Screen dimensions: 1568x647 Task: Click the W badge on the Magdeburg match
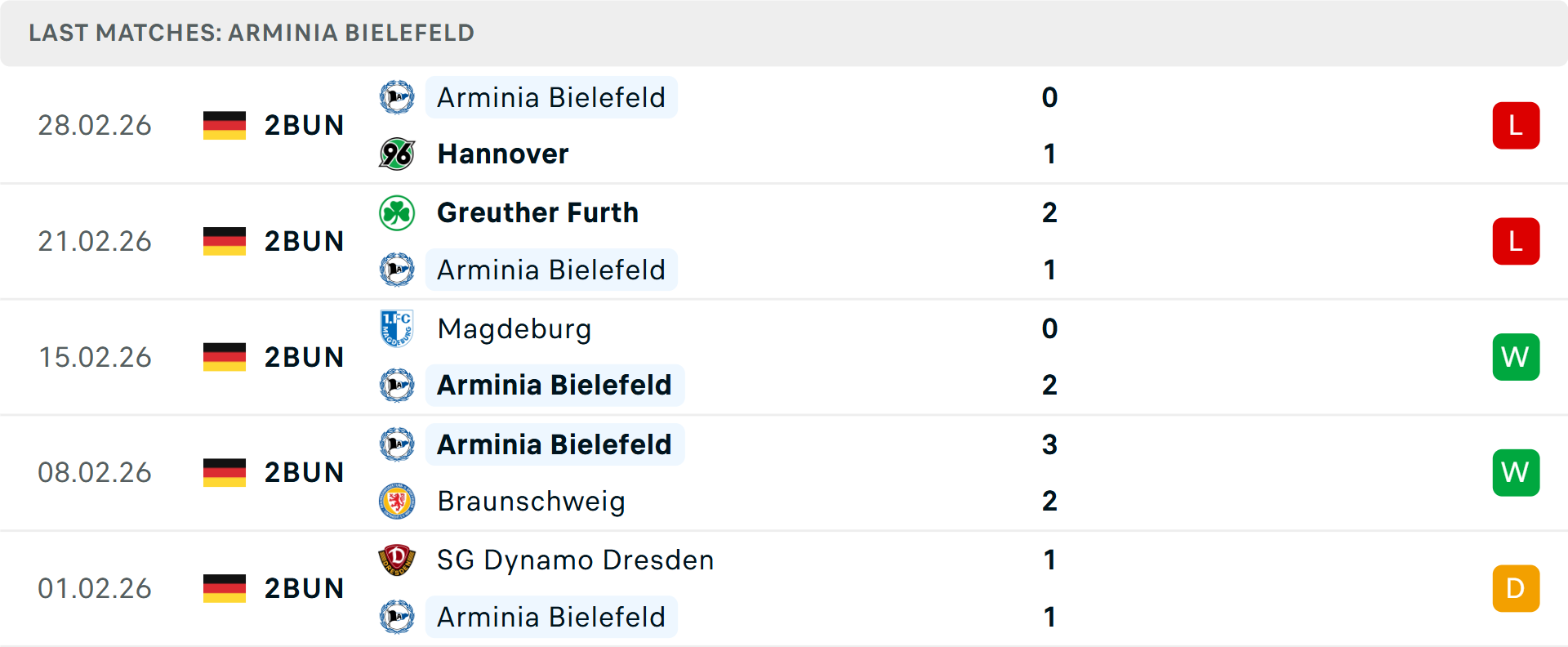click(x=1516, y=357)
